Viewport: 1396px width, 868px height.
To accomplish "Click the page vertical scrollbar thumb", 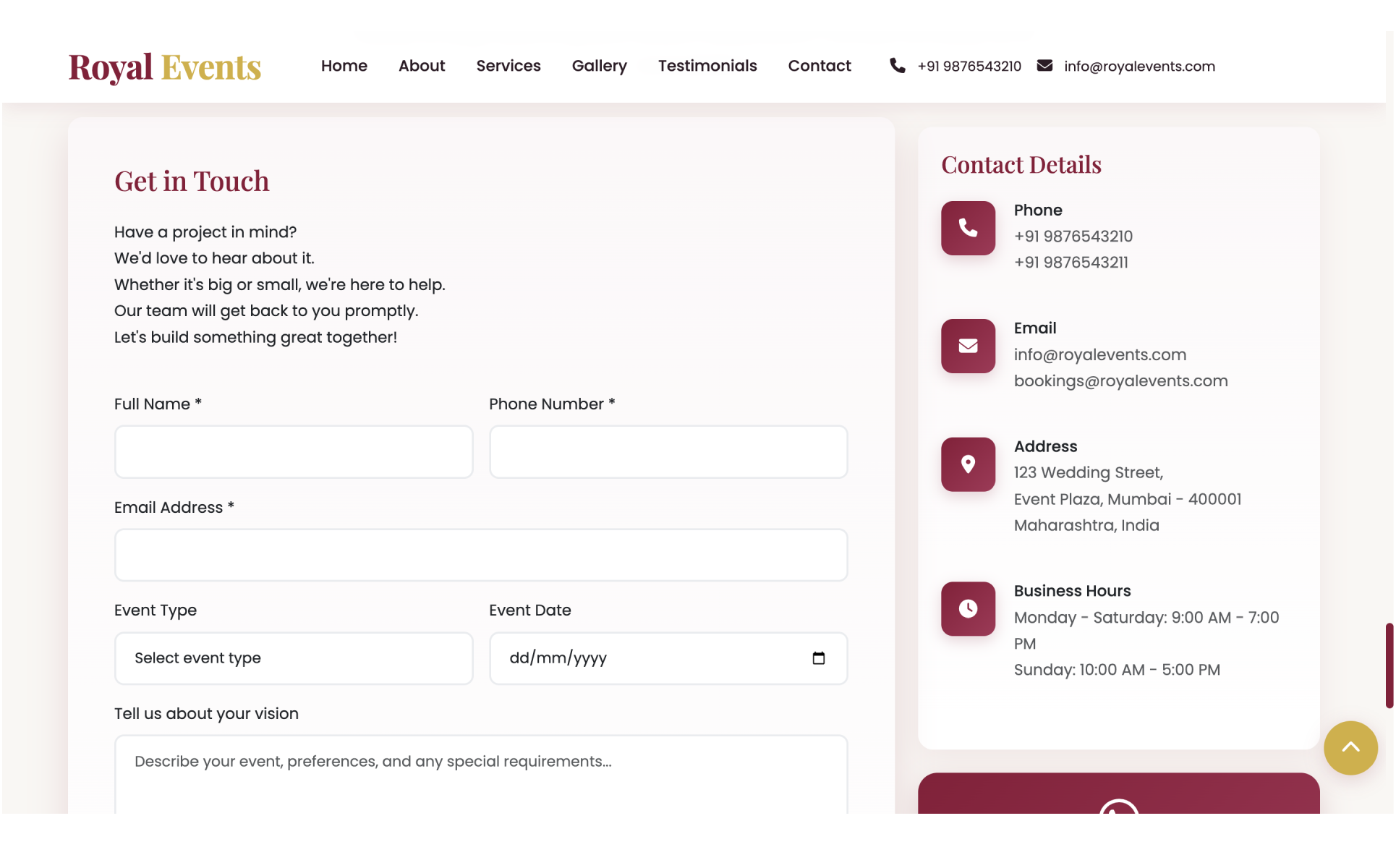I will pos(1389,665).
